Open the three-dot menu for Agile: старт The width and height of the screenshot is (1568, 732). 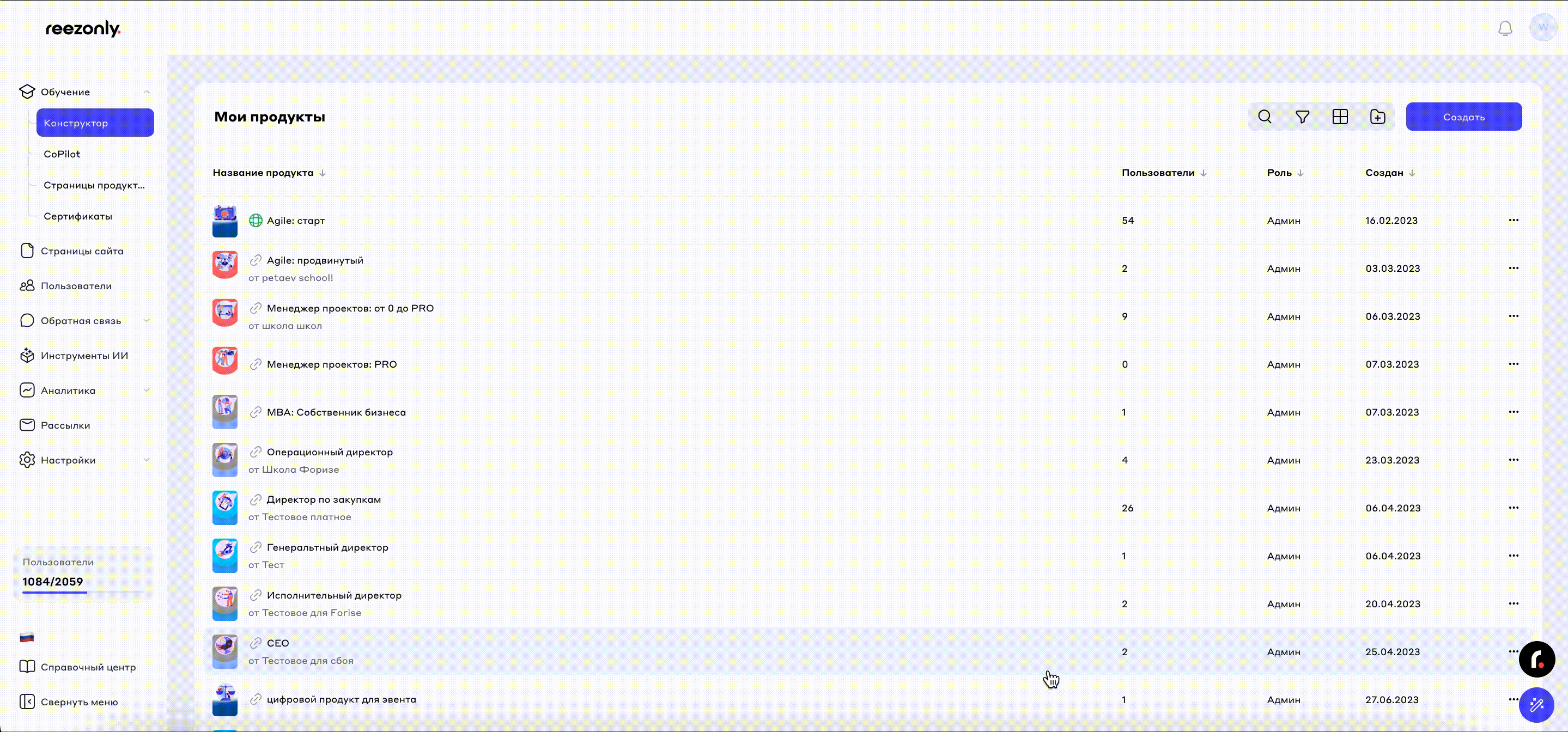(x=1513, y=220)
